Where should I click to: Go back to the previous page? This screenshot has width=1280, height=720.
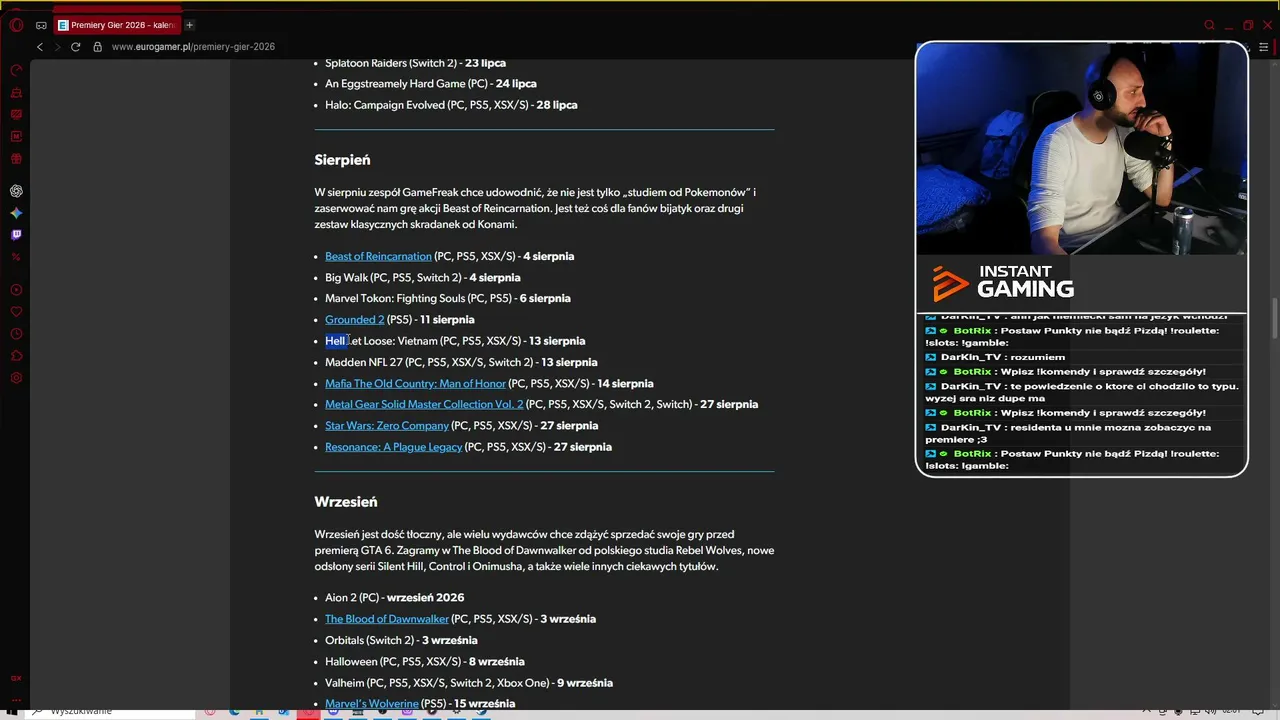point(40,47)
